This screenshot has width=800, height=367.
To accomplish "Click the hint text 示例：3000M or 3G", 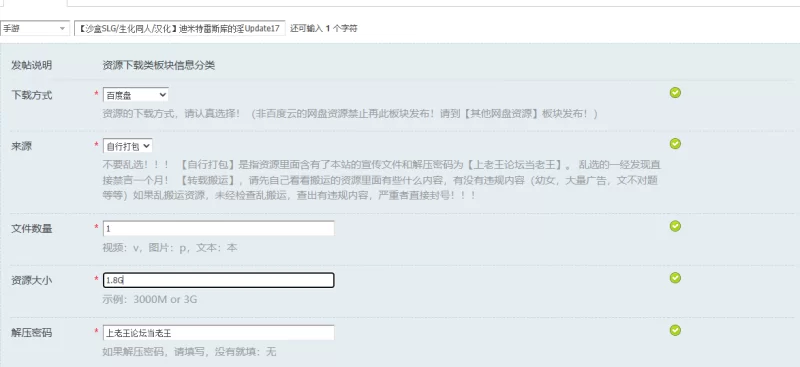I will pyautogui.click(x=149, y=300).
